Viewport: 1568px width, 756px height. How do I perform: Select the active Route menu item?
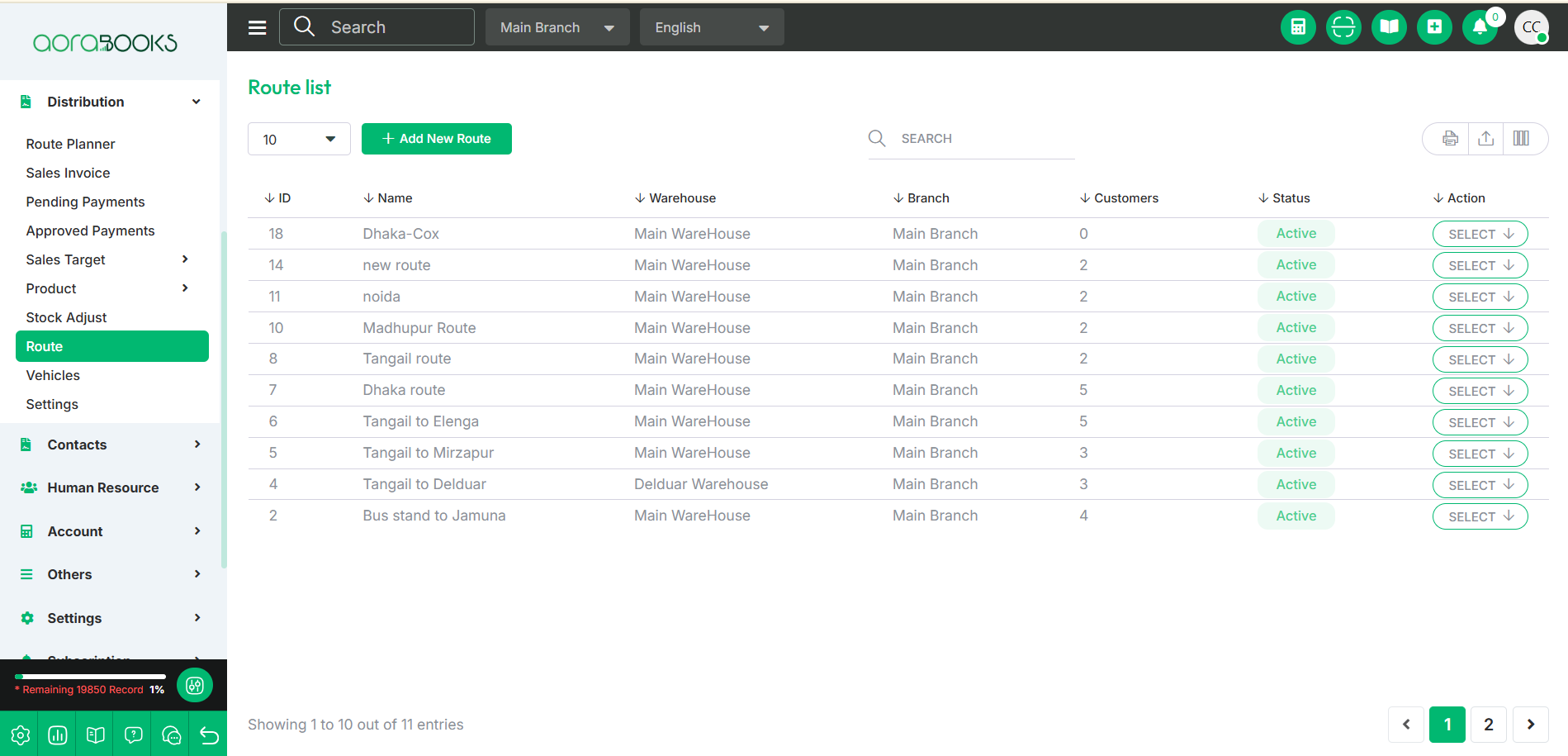112,346
